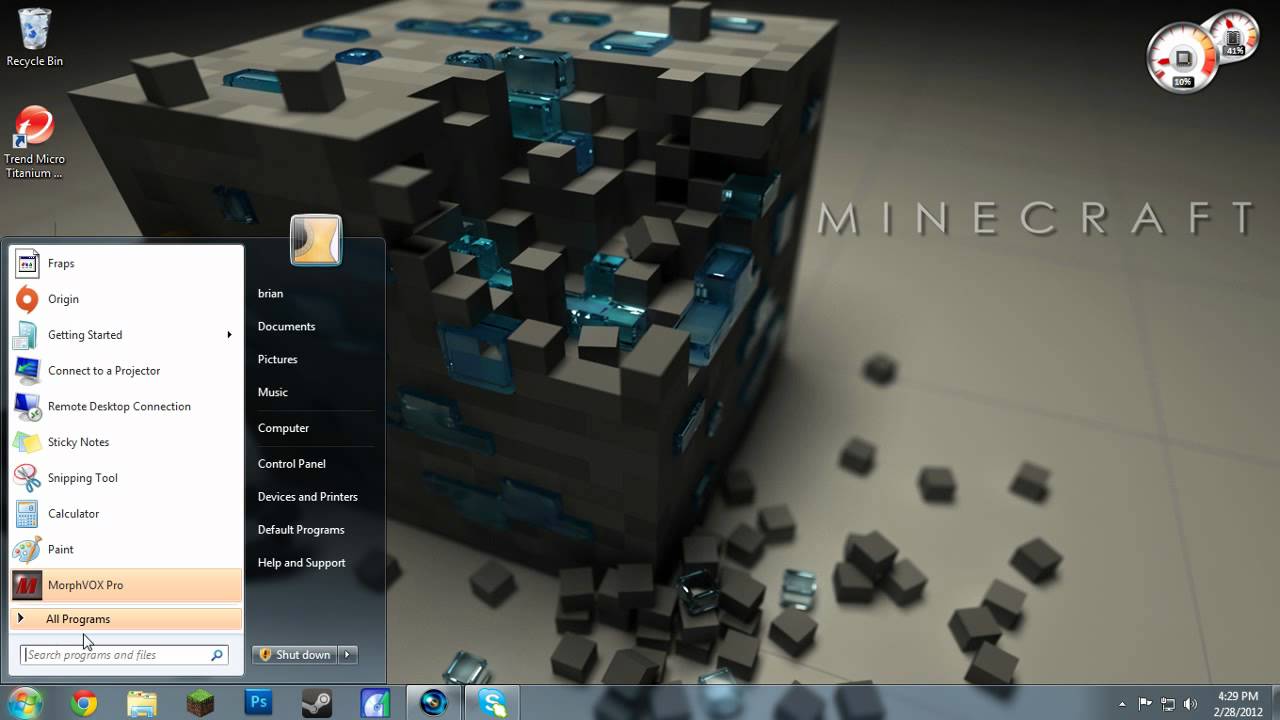
Task: Click the Origin program icon
Action: [27, 299]
